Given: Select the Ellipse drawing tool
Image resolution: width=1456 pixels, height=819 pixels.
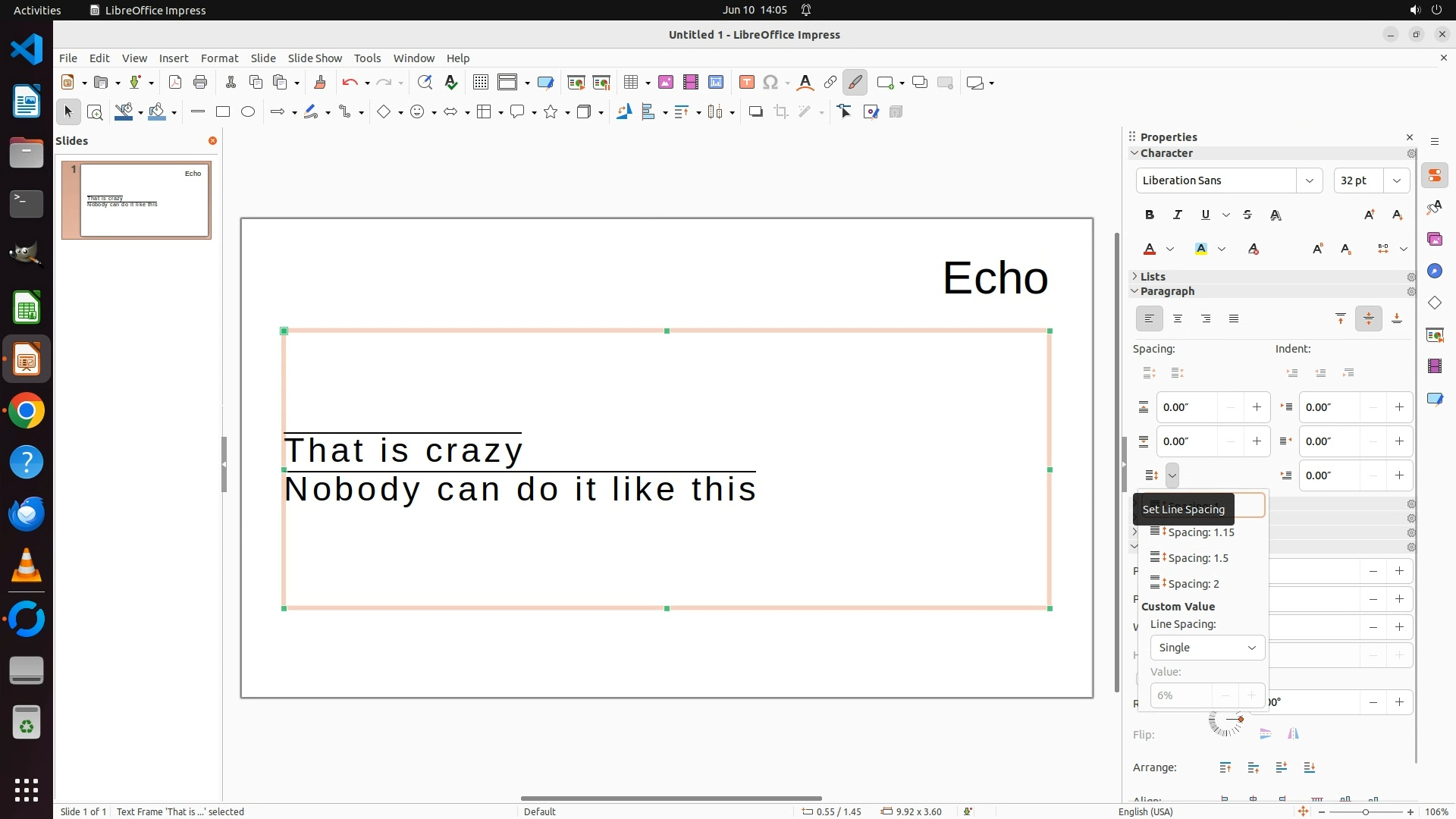Looking at the screenshot, I should click(x=248, y=112).
